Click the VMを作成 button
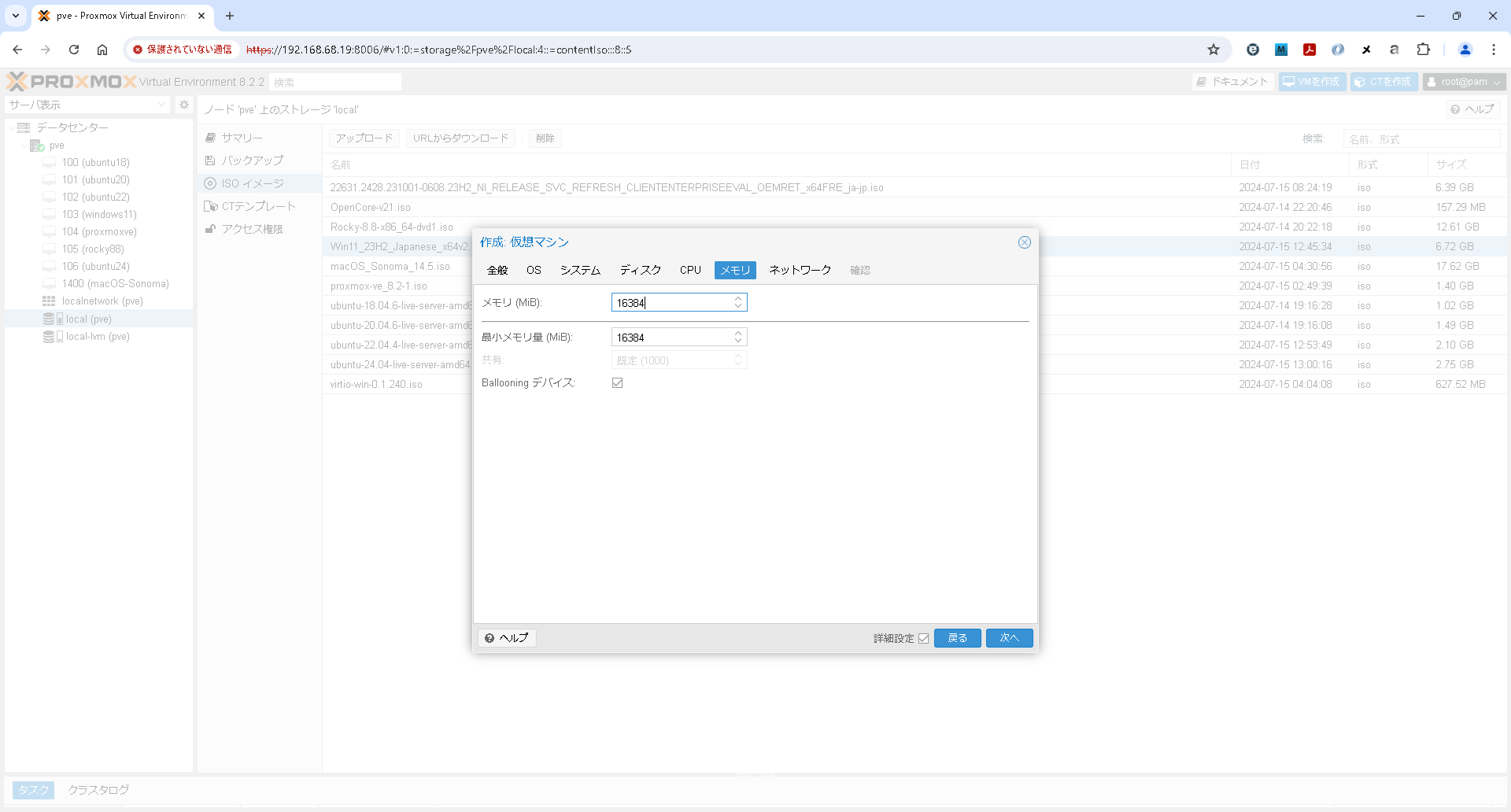Viewport: 1511px width, 812px height. click(1312, 82)
